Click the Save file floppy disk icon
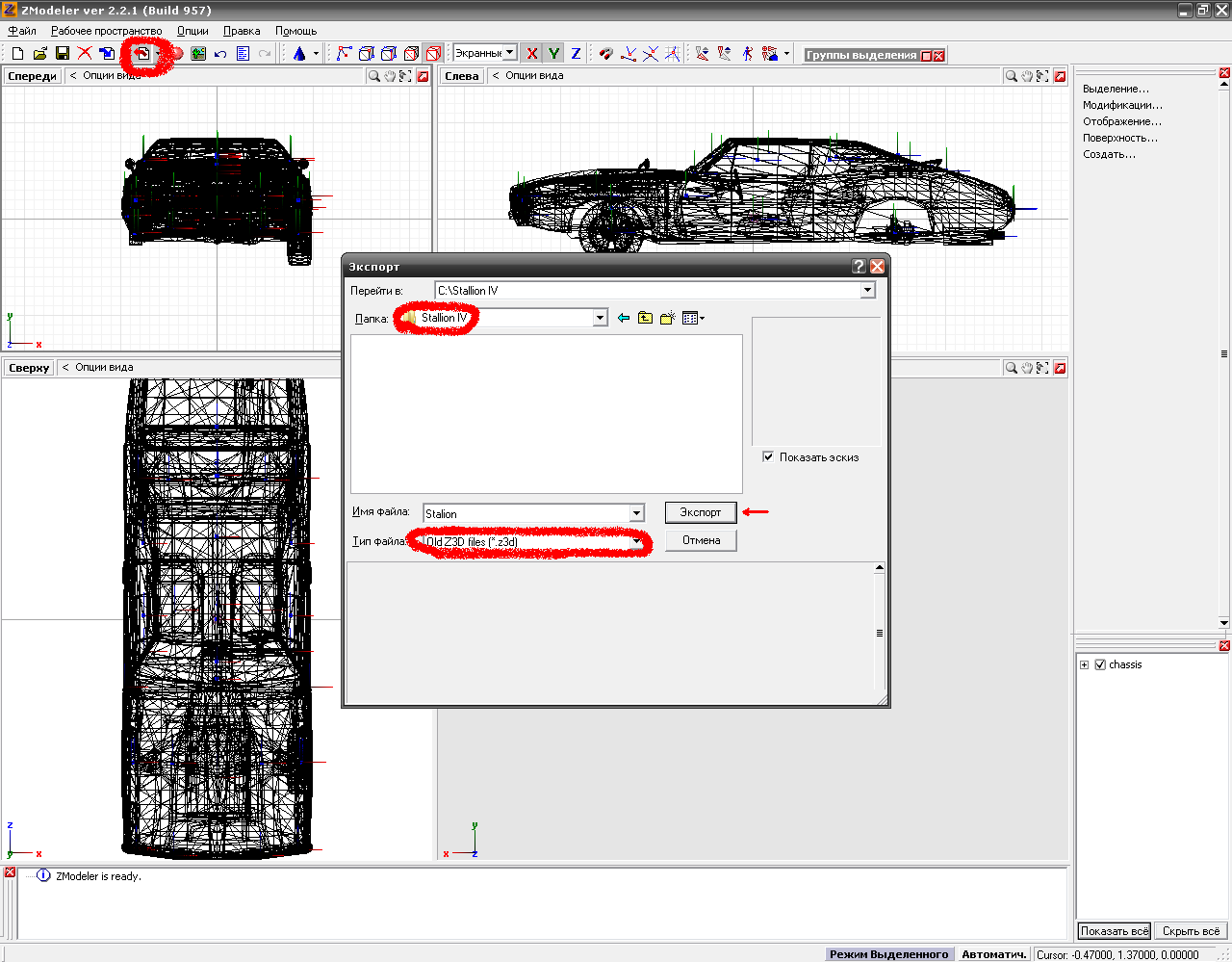Image resolution: width=1232 pixels, height=962 pixels. [x=63, y=54]
